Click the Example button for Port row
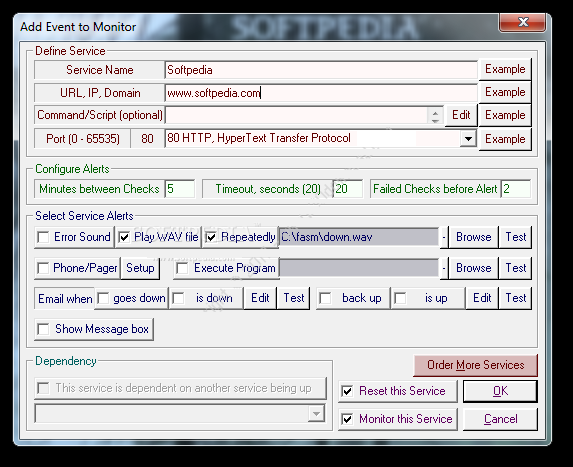 click(x=505, y=139)
